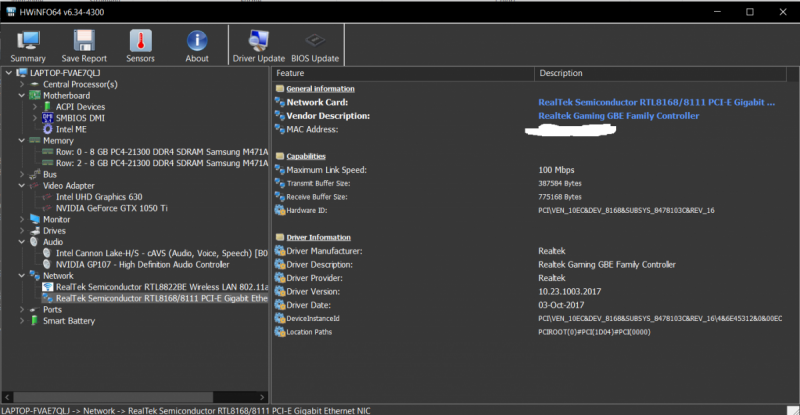The height and width of the screenshot is (415, 800).
Task: Open the About info icon
Action: [x=197, y=46]
